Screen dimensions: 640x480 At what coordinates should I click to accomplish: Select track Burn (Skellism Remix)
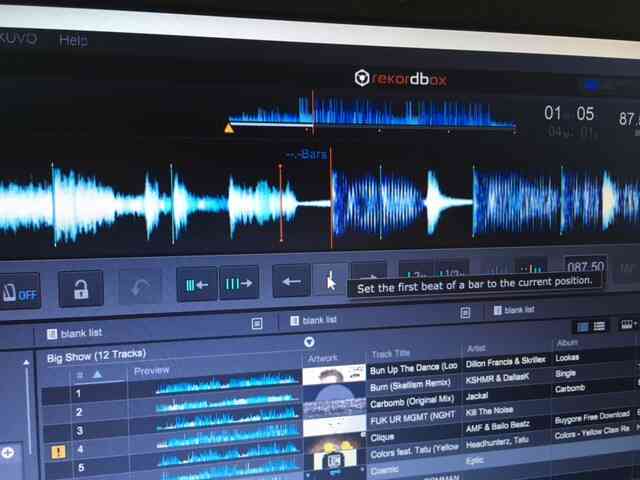[x=410, y=385]
